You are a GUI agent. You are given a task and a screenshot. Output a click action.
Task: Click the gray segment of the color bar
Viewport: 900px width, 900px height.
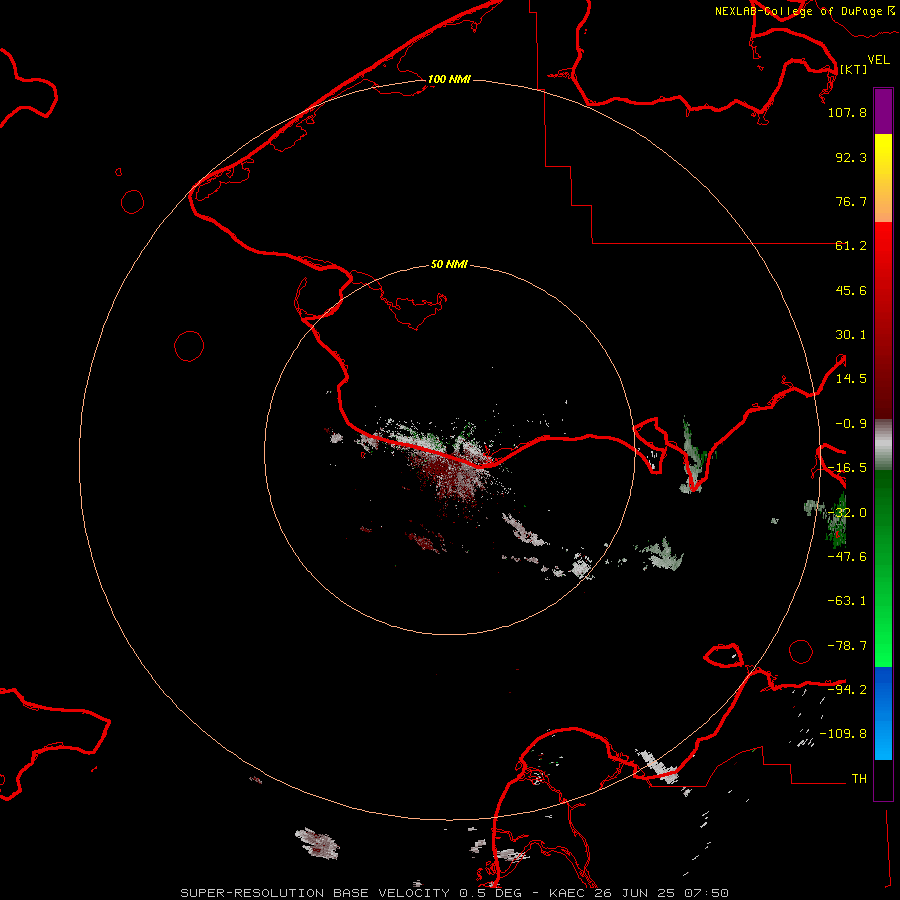(883, 445)
